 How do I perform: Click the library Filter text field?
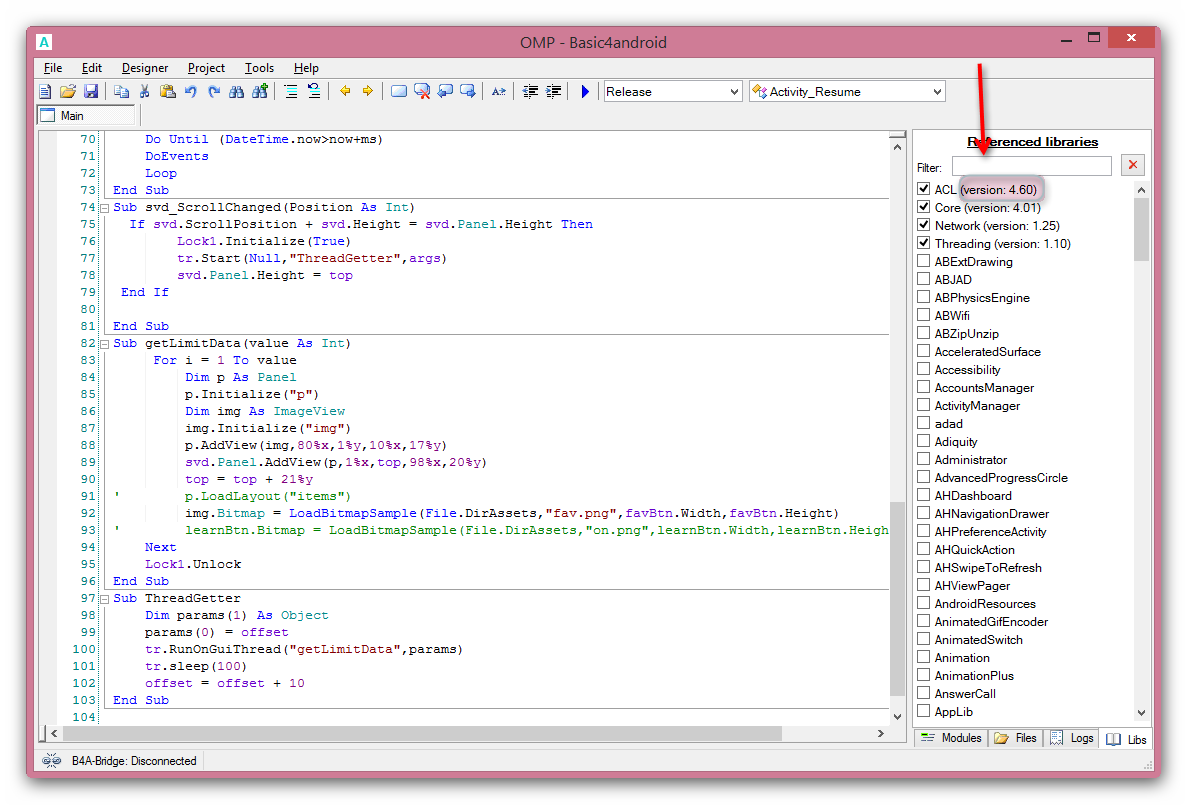(x=1031, y=166)
